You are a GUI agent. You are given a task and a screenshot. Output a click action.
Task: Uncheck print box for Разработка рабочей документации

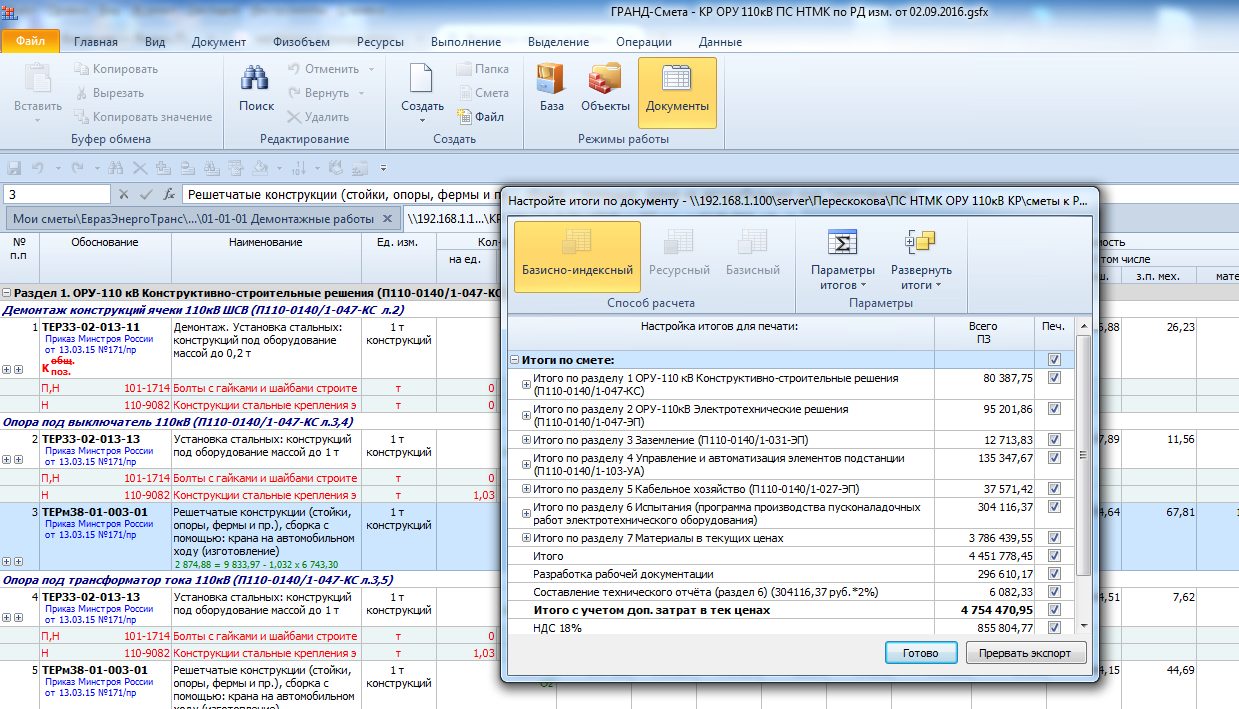pos(1054,574)
